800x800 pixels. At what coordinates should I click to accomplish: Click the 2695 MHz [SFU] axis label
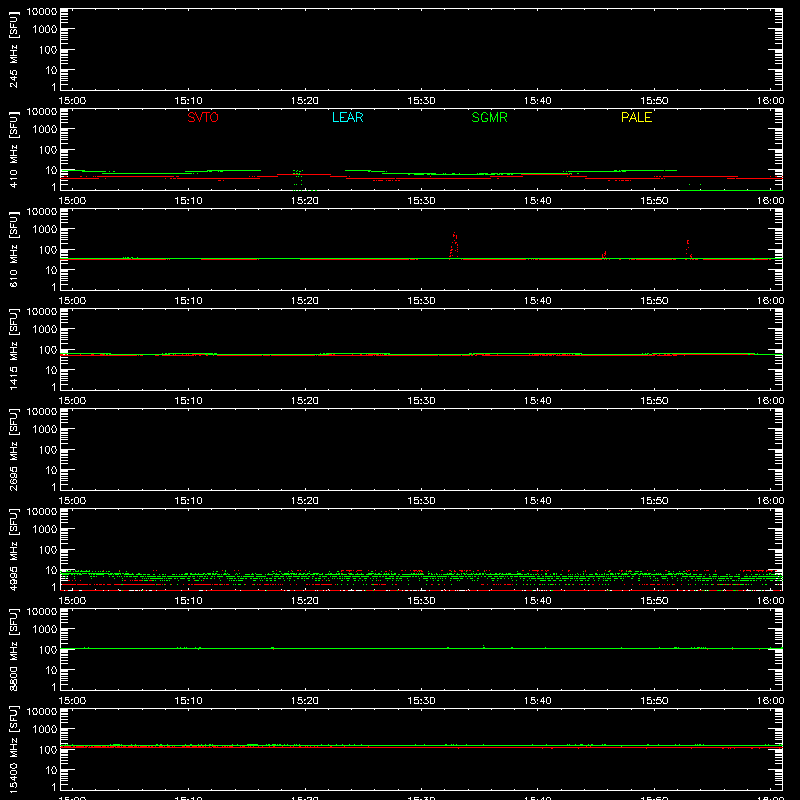click(13, 449)
